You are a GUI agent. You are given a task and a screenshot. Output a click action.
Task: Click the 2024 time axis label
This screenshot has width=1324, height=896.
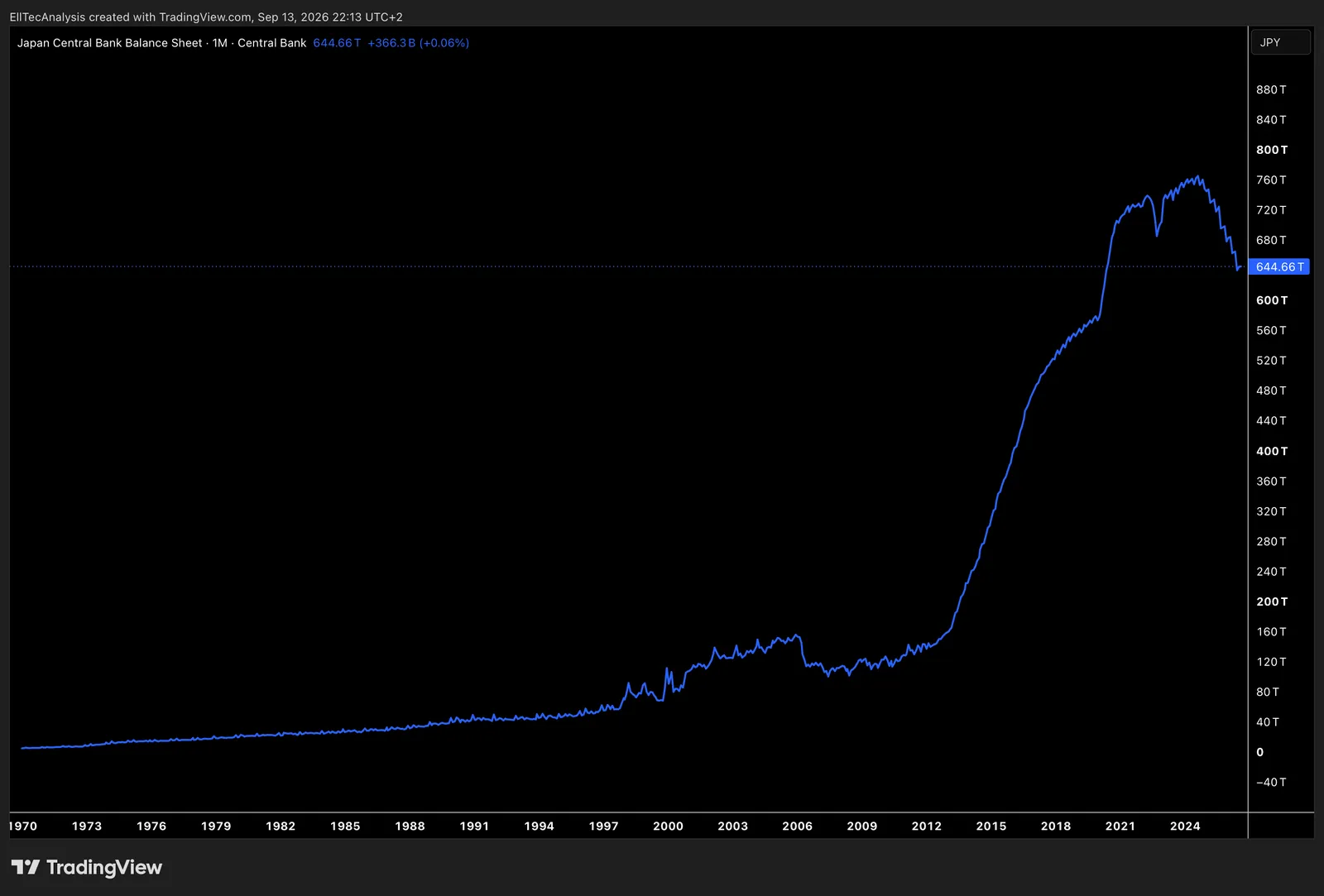(x=1184, y=826)
